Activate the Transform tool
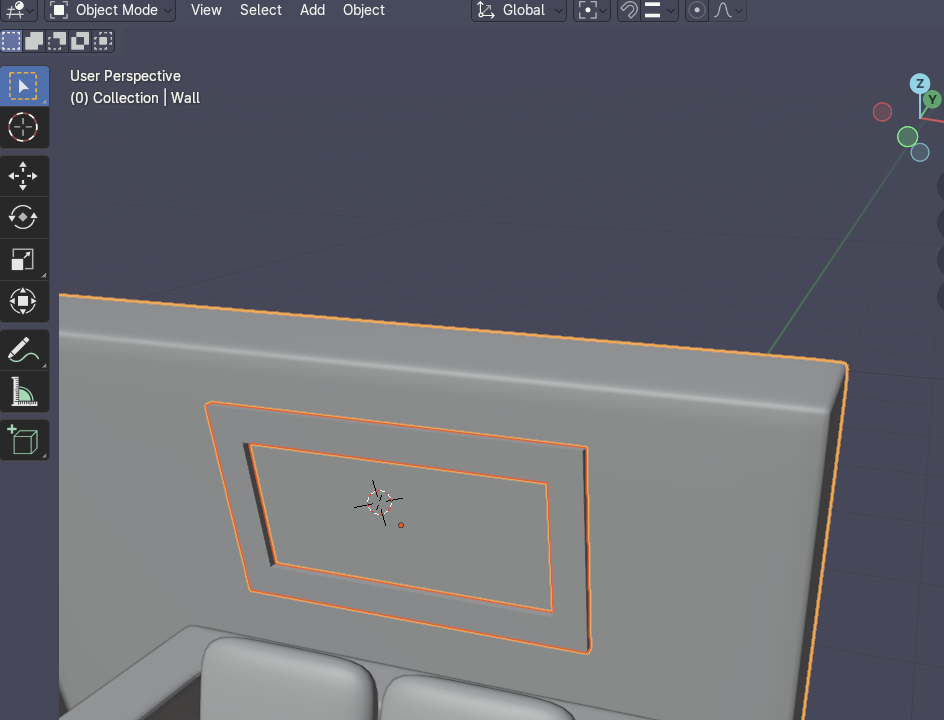 tap(23, 300)
